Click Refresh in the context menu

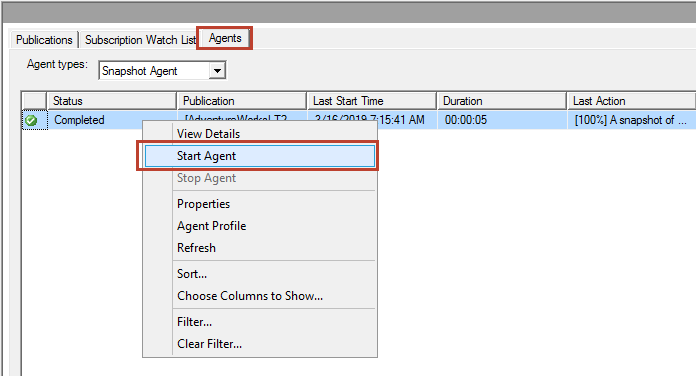point(196,248)
